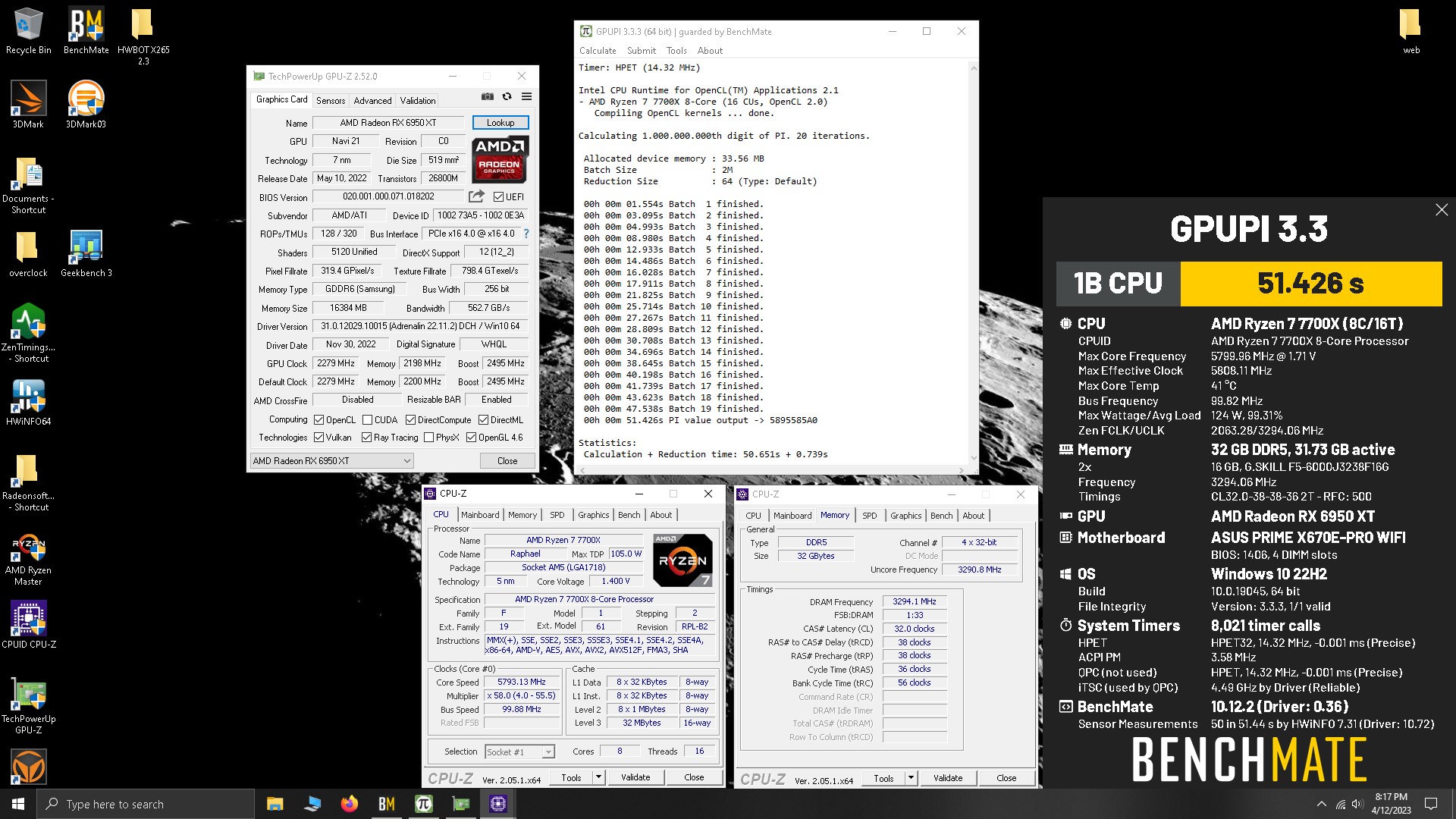
Task: Open the Advanced tab in GPU-Z
Action: click(x=372, y=100)
